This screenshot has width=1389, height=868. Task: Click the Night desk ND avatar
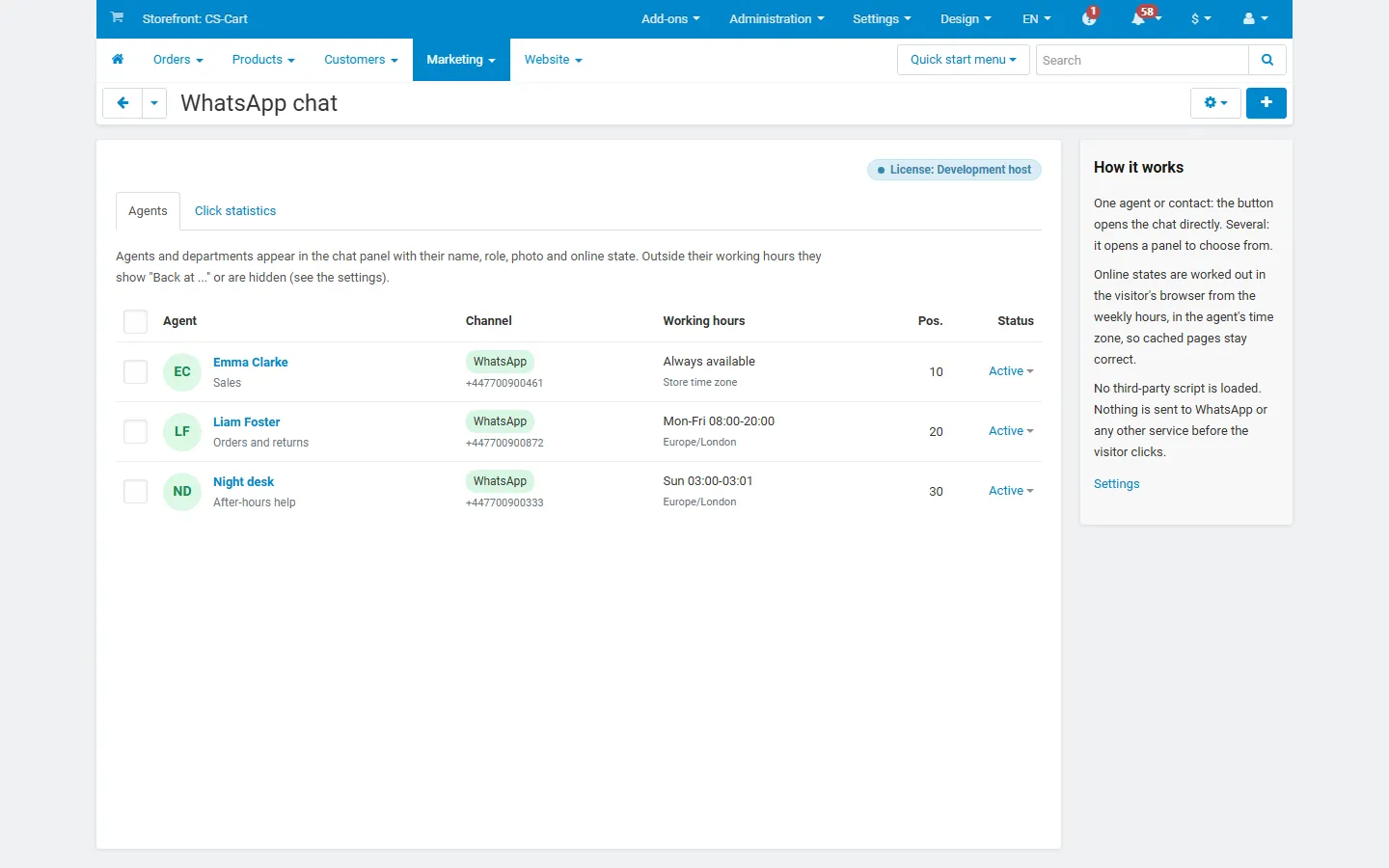click(x=182, y=492)
